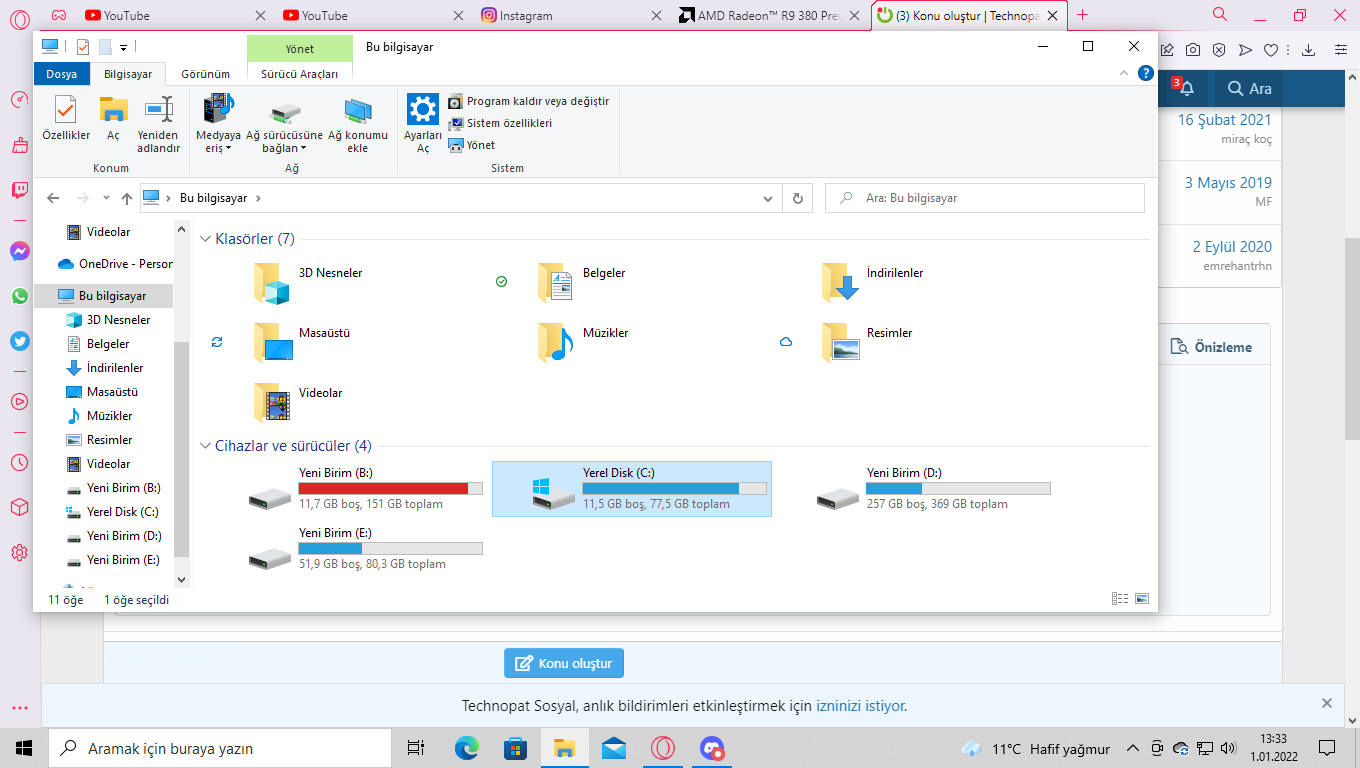The width and height of the screenshot is (1360, 768).
Task: Open WhatsApp in the Opera sidebar
Action: tap(20, 296)
